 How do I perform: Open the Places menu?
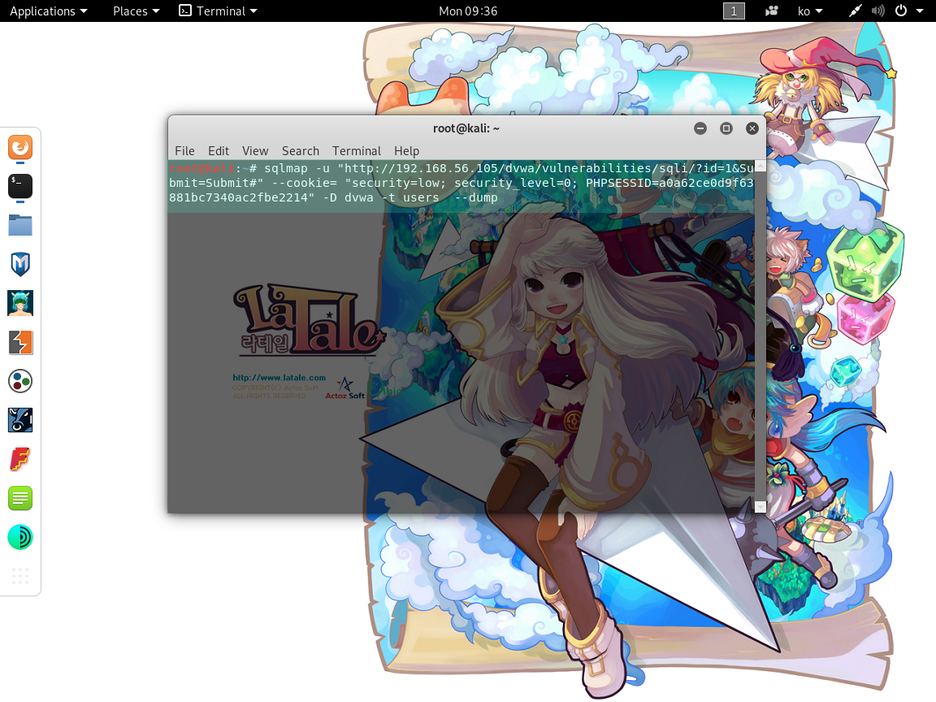tap(136, 11)
